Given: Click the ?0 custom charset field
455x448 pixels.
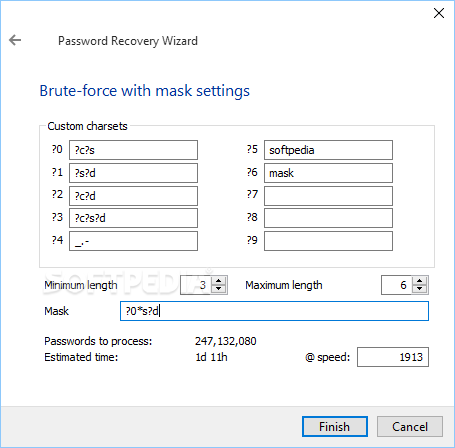Looking at the screenshot, I should click(x=133, y=150).
